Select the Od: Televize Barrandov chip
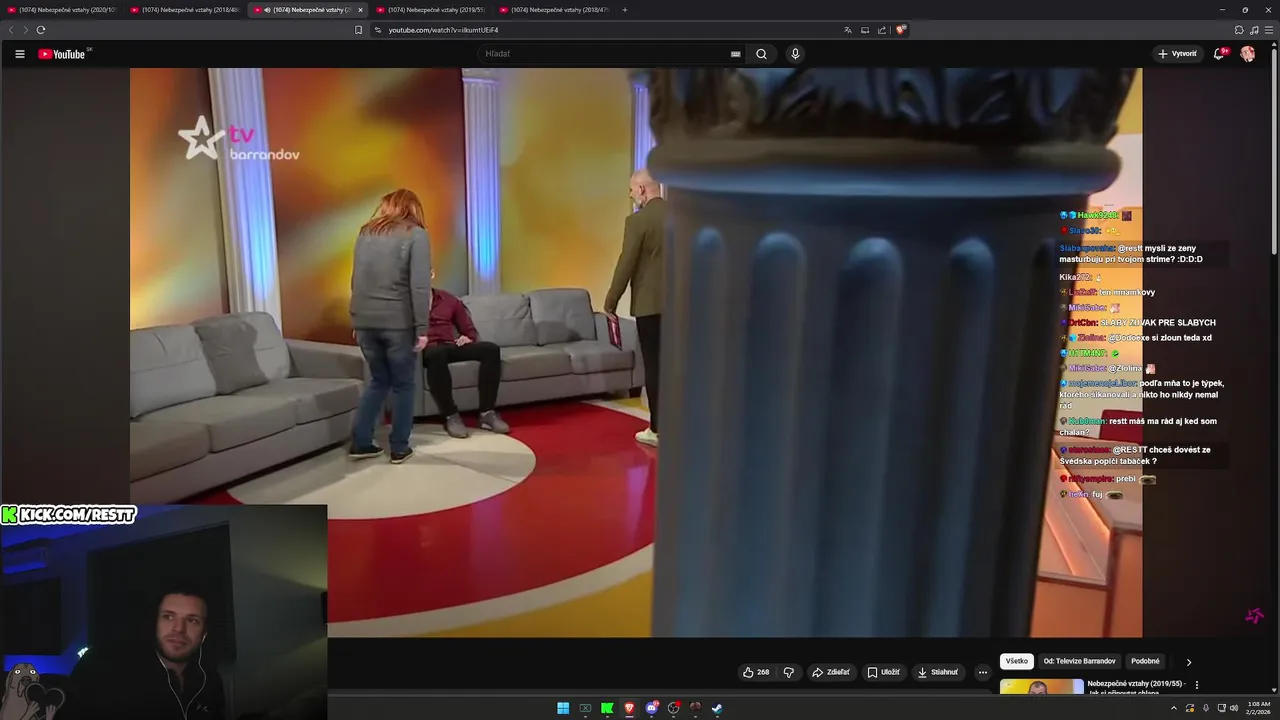This screenshot has width=1280, height=720. 1079,661
